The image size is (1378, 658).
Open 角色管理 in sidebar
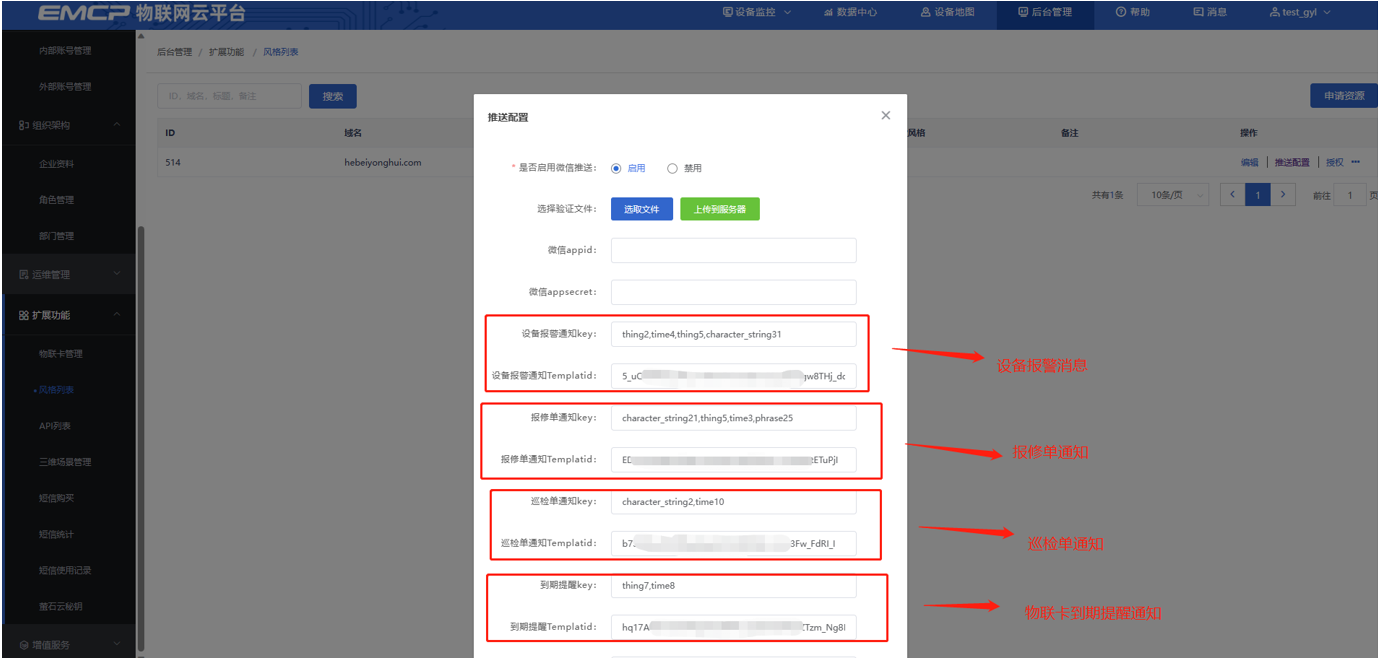[56, 200]
